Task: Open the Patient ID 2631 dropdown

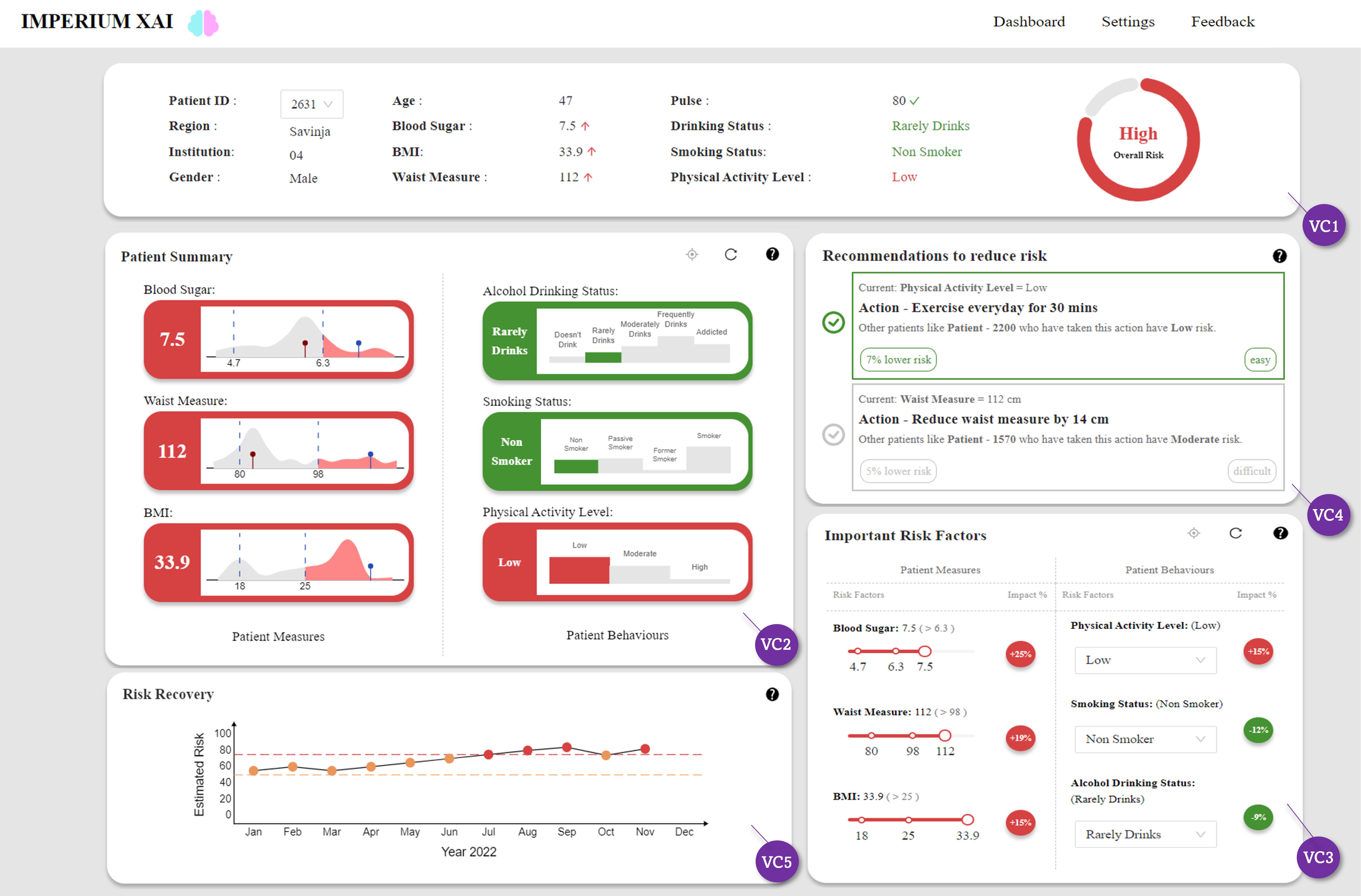Action: [312, 104]
